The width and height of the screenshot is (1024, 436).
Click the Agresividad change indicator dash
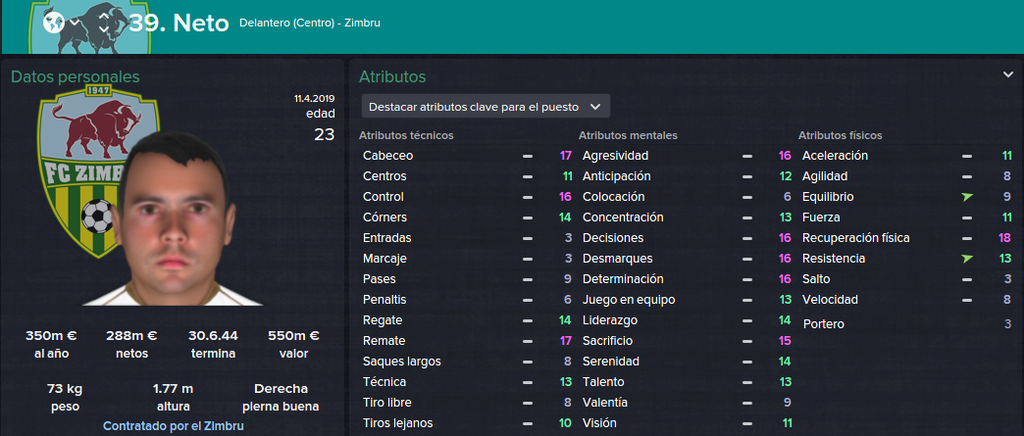(x=746, y=156)
